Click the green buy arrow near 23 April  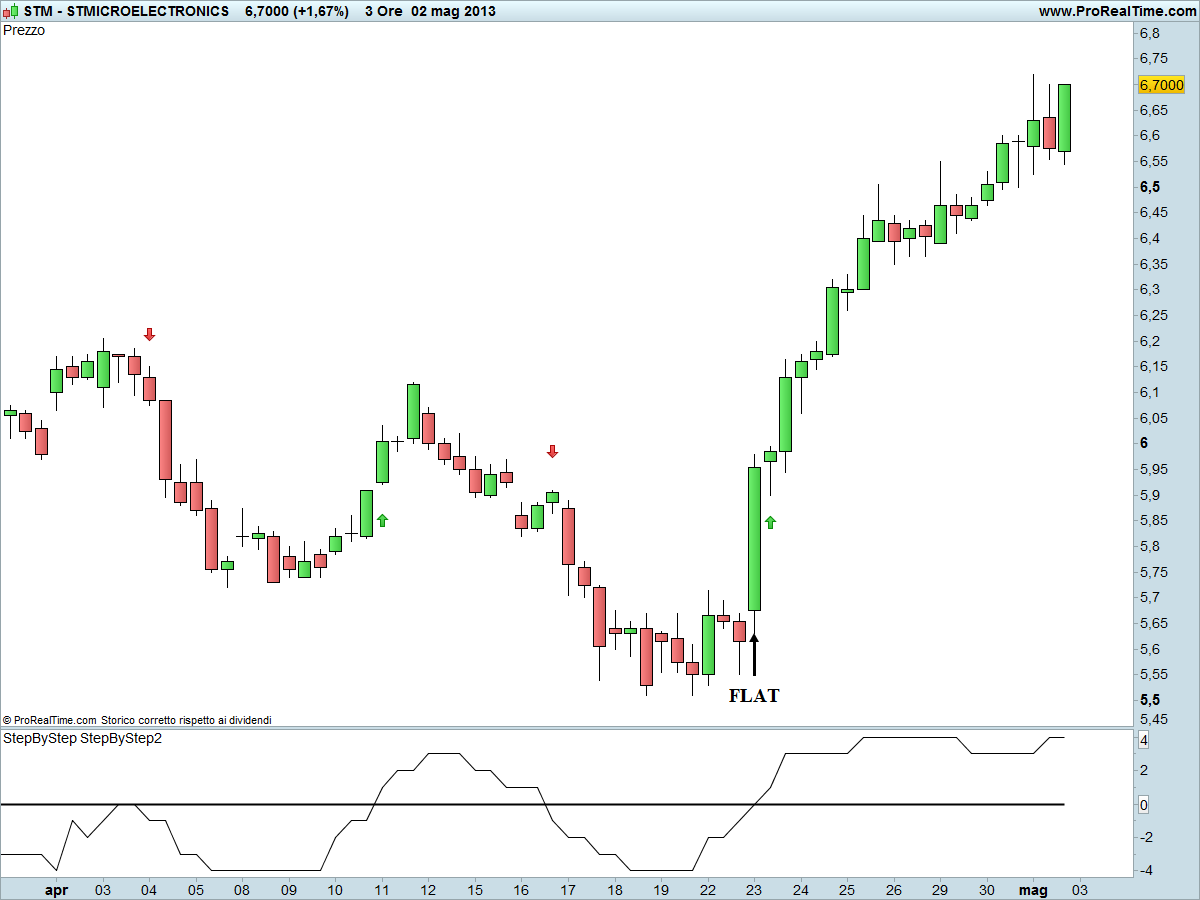tap(770, 522)
